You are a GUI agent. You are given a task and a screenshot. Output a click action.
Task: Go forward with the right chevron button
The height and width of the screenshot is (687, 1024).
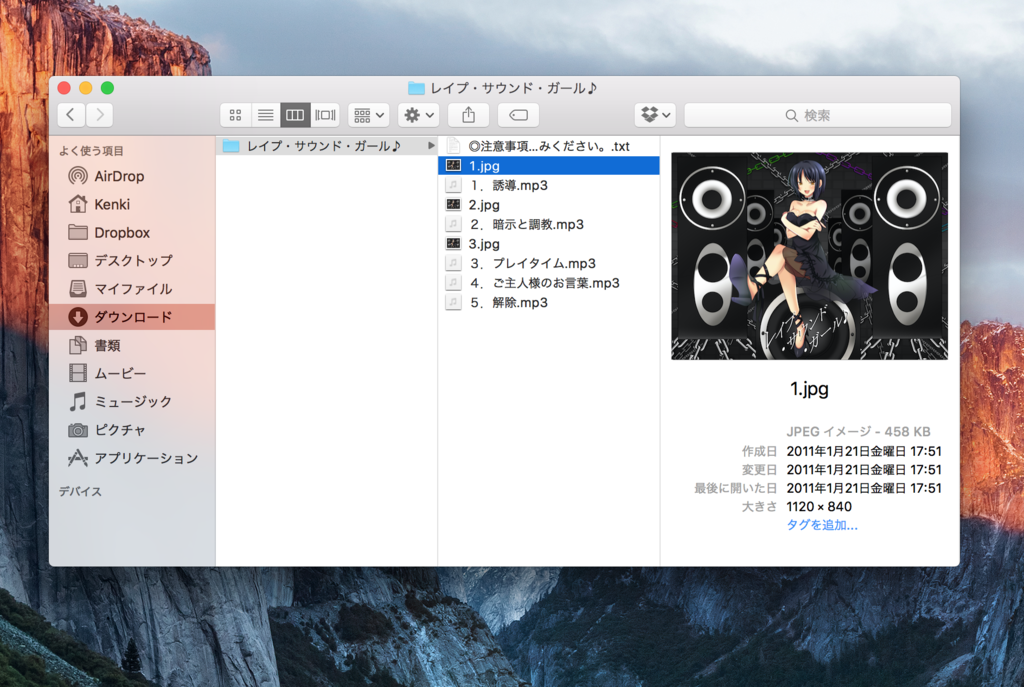pos(99,115)
